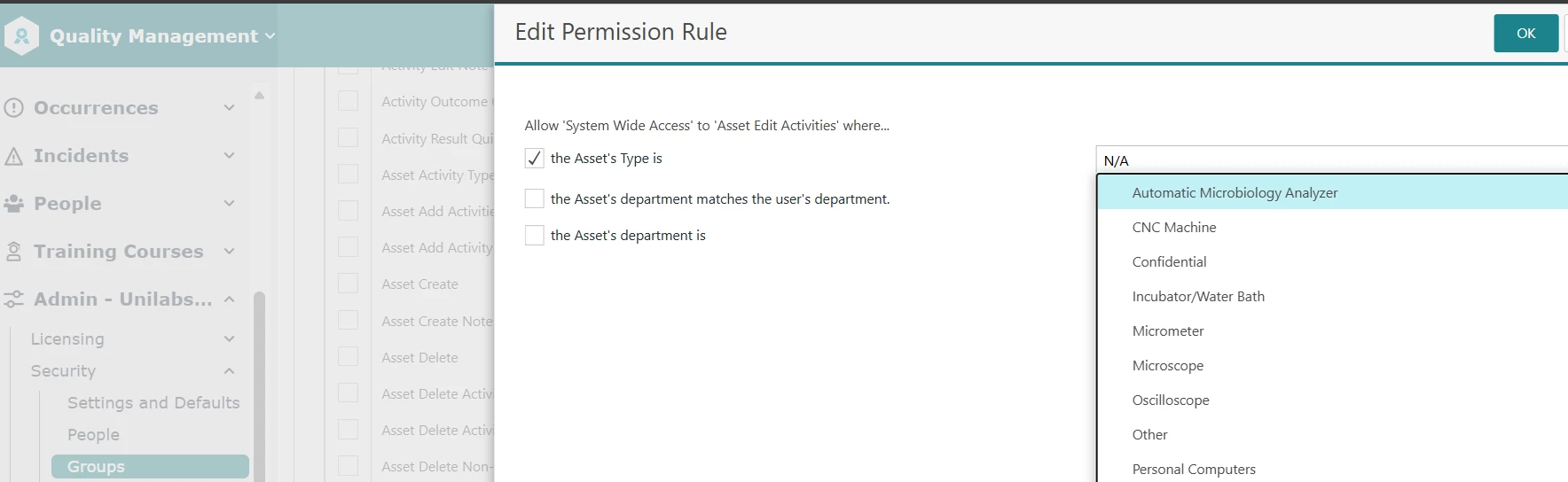Tick the Asset Create permission checkbox
The height and width of the screenshot is (482, 1568).
349,284
